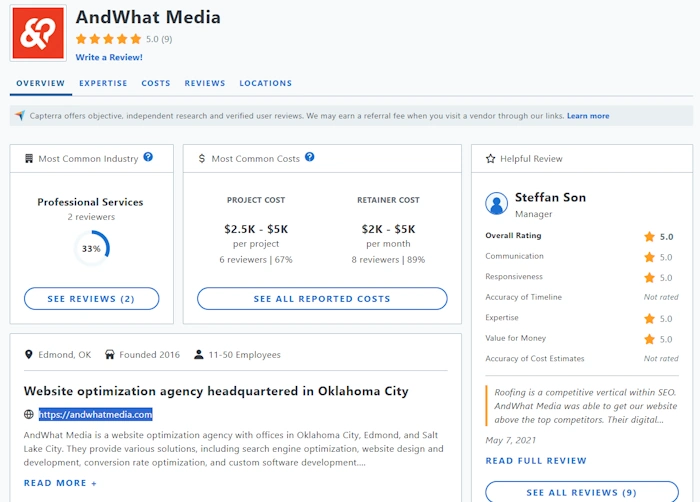This screenshot has height=502, width=700.
Task: Expand the description with Read More +
Action: (x=60, y=483)
